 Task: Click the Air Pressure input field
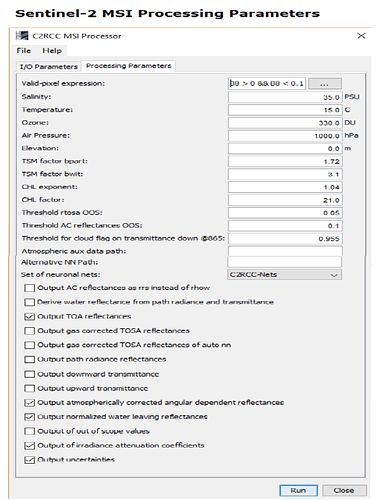point(285,136)
